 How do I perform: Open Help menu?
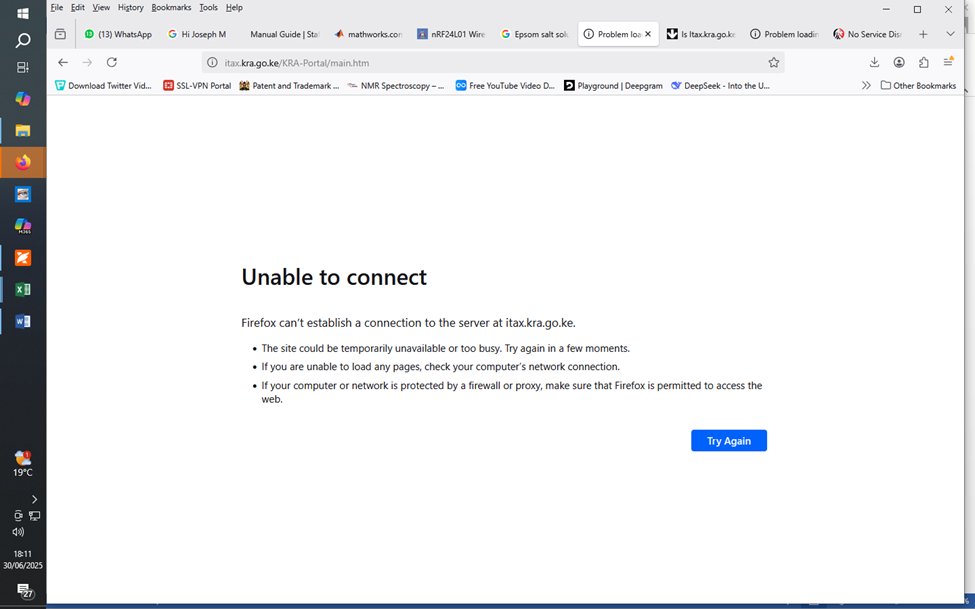point(234,7)
